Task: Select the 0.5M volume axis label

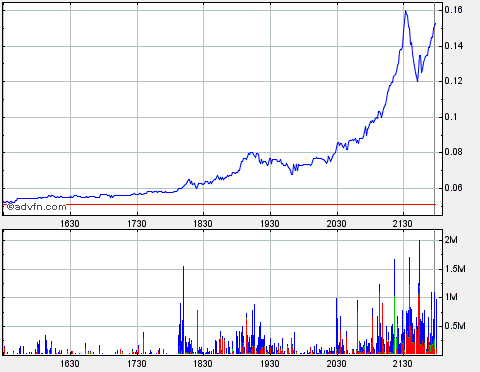Action: pos(455,326)
